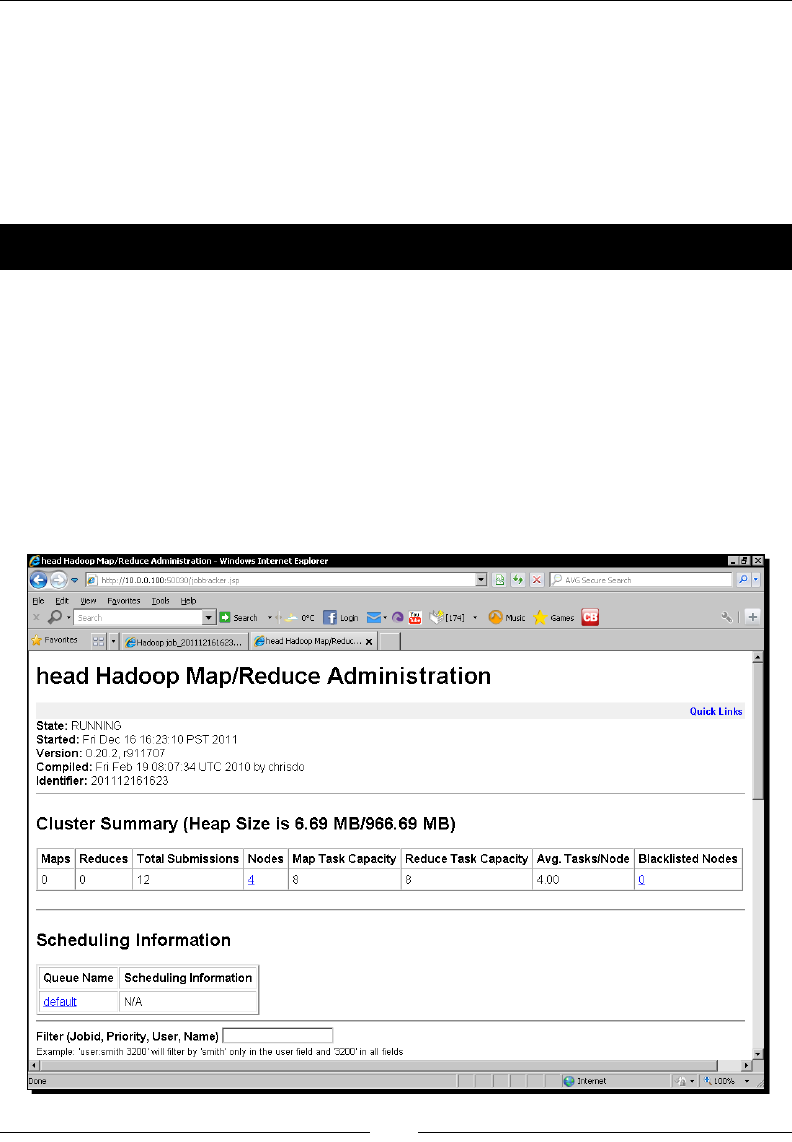Close the head Hadoop Map/Reduce tab
Screen dimensions: 792x1142
(x=369, y=642)
